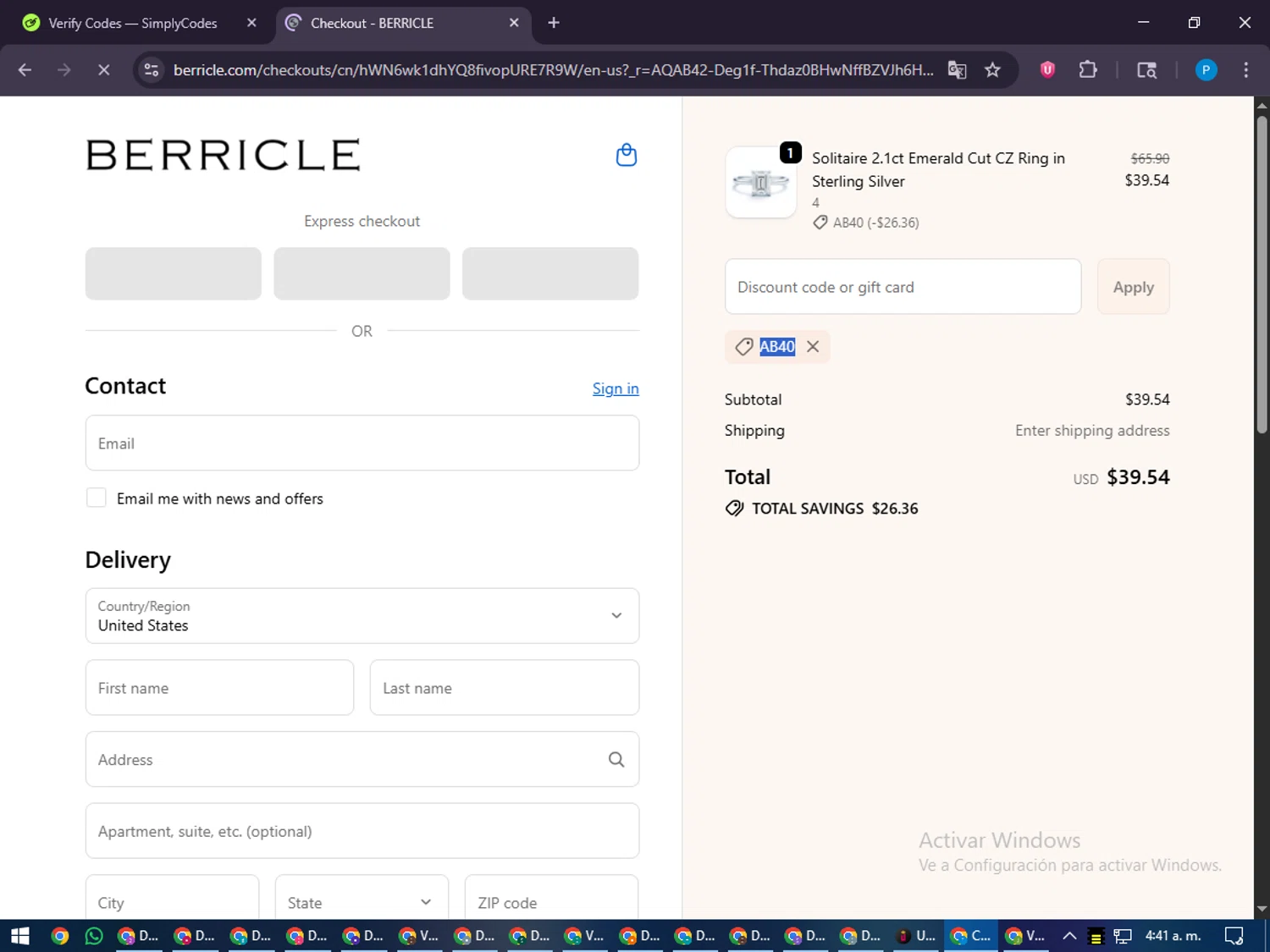Open the Chrome three-dot menu

pyautogui.click(x=1245, y=70)
